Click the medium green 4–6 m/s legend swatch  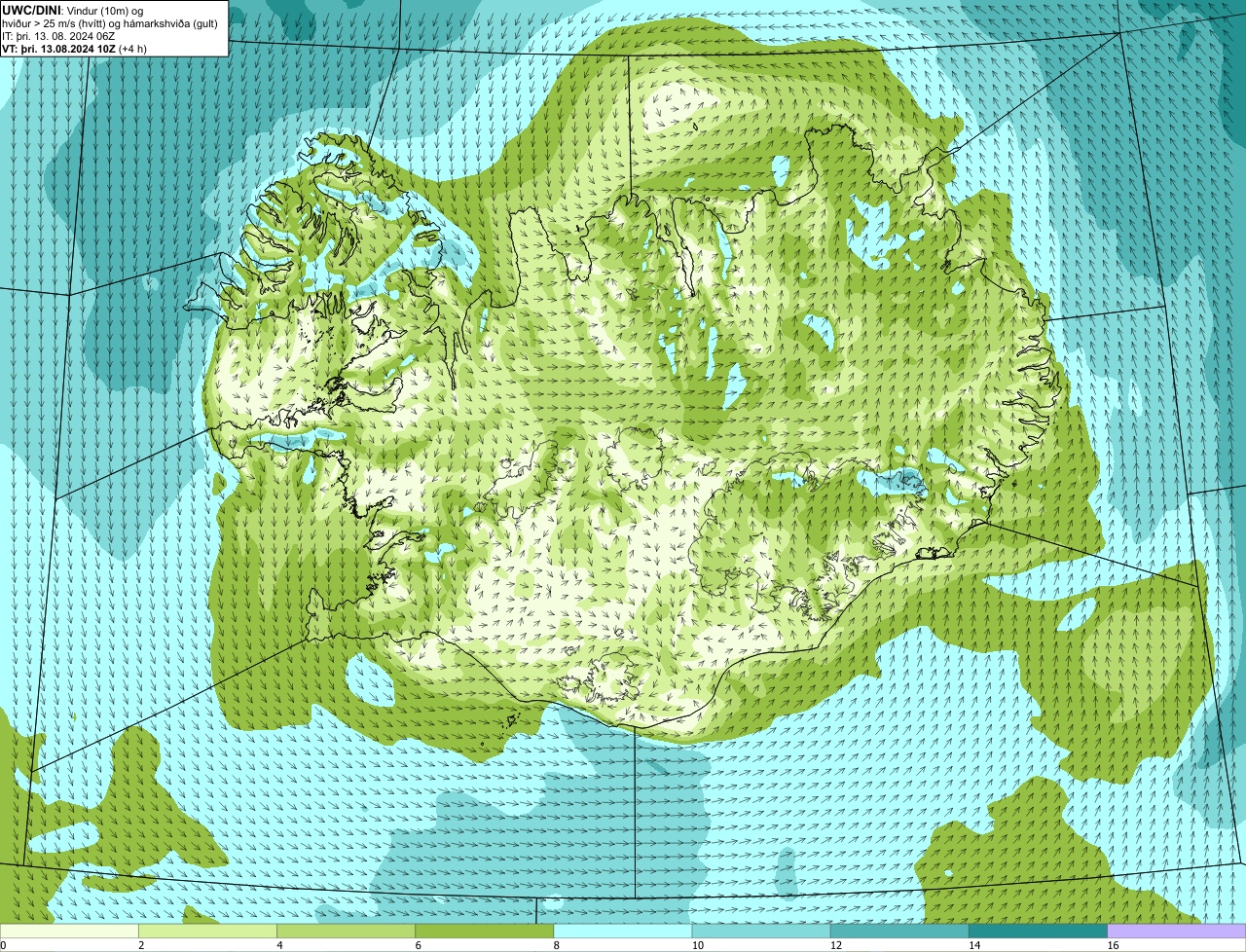[346, 932]
